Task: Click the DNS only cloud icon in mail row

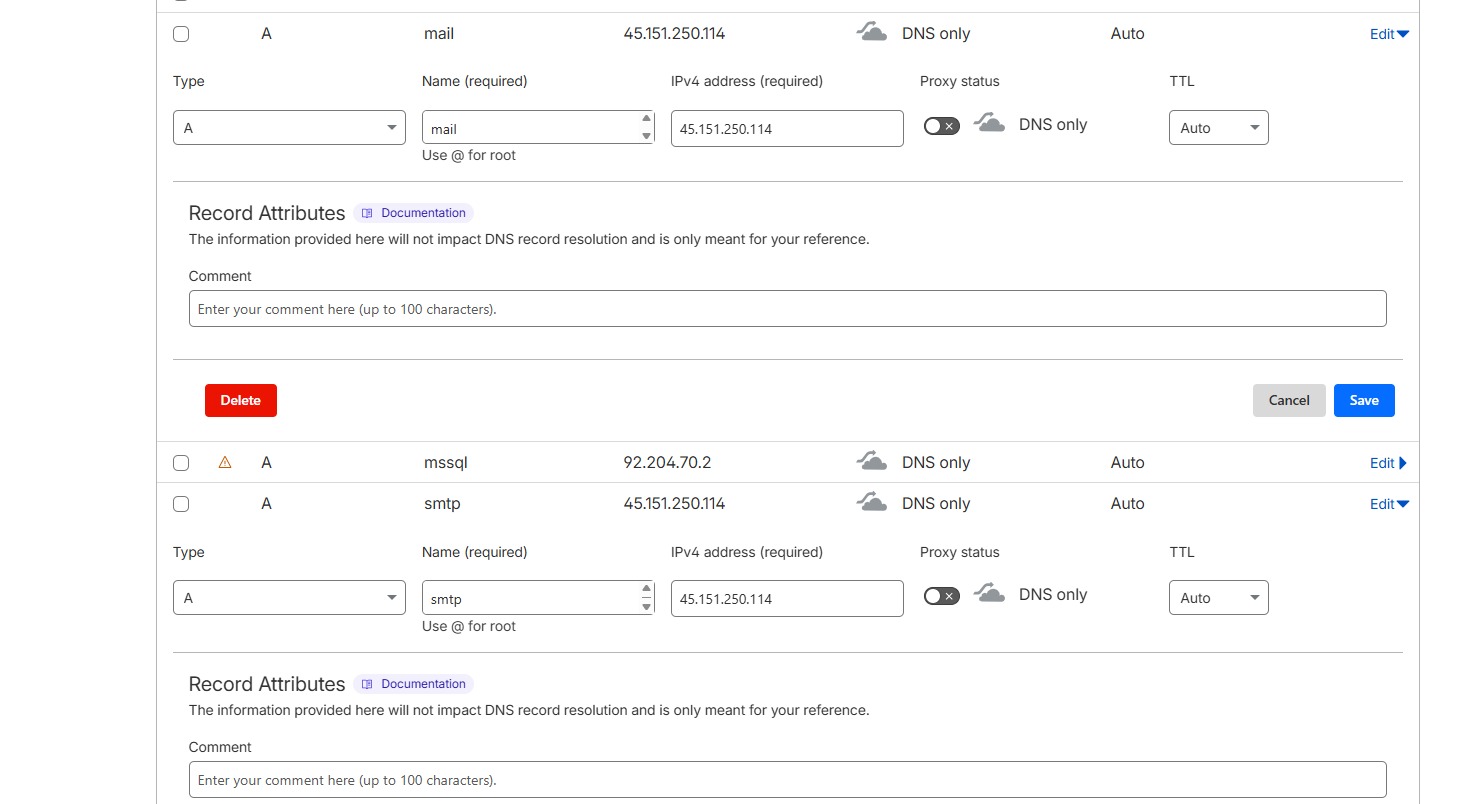Action: pyautogui.click(x=872, y=32)
